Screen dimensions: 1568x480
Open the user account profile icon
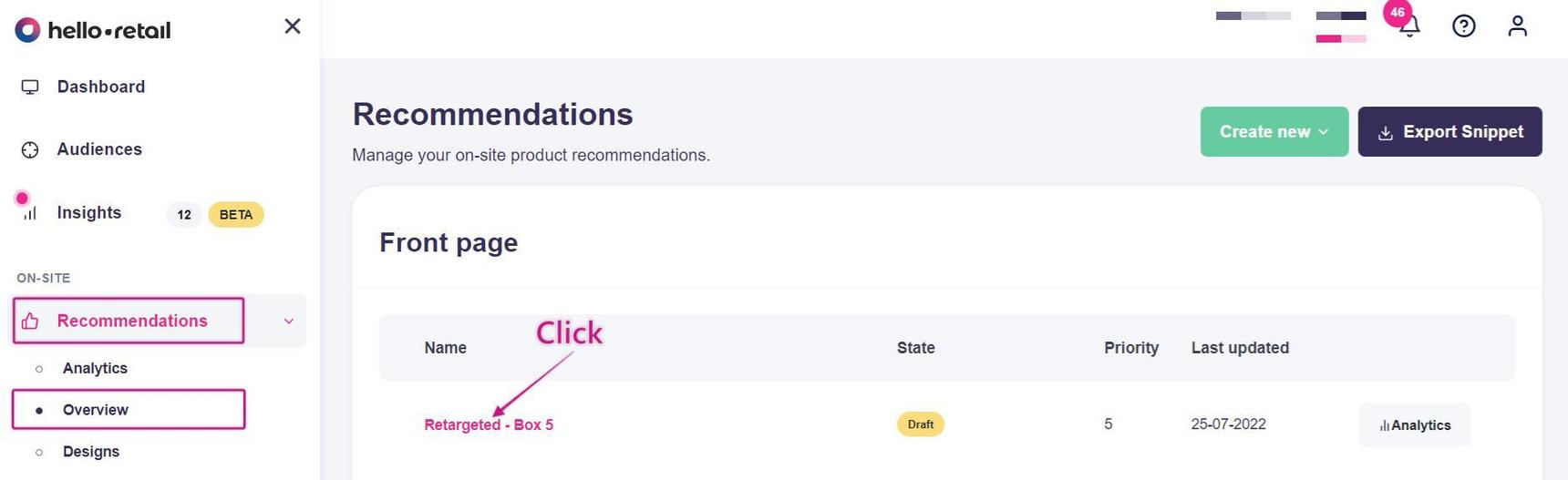(1517, 26)
